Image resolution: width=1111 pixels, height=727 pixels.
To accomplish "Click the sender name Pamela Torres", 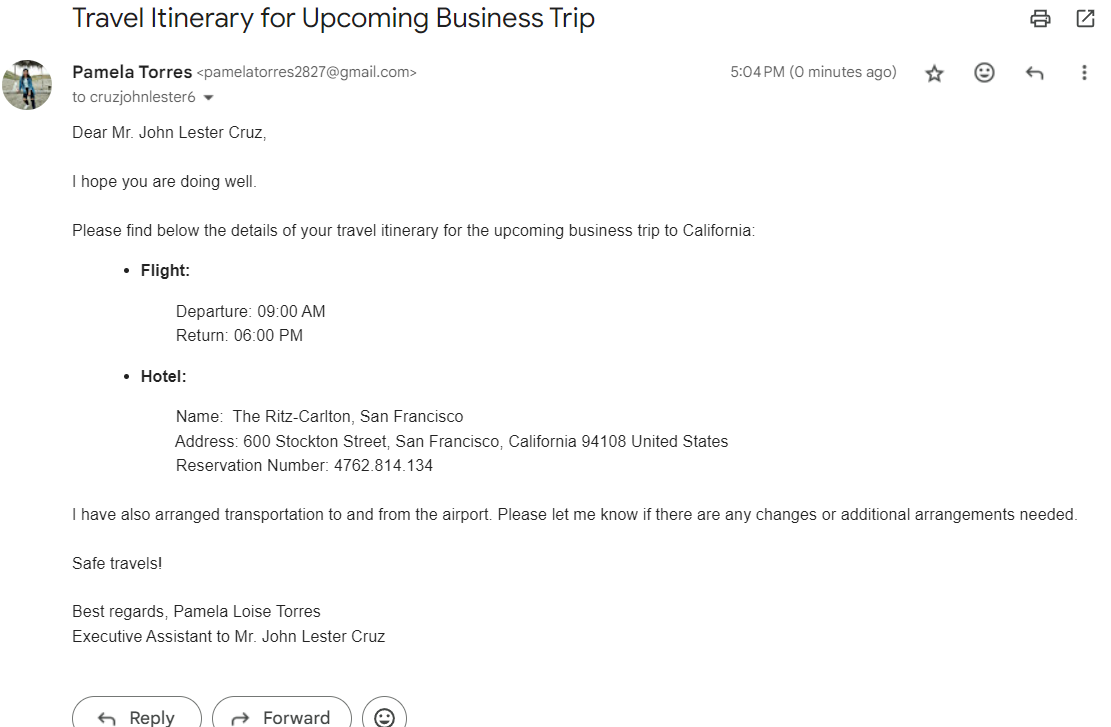I will click(x=132, y=72).
